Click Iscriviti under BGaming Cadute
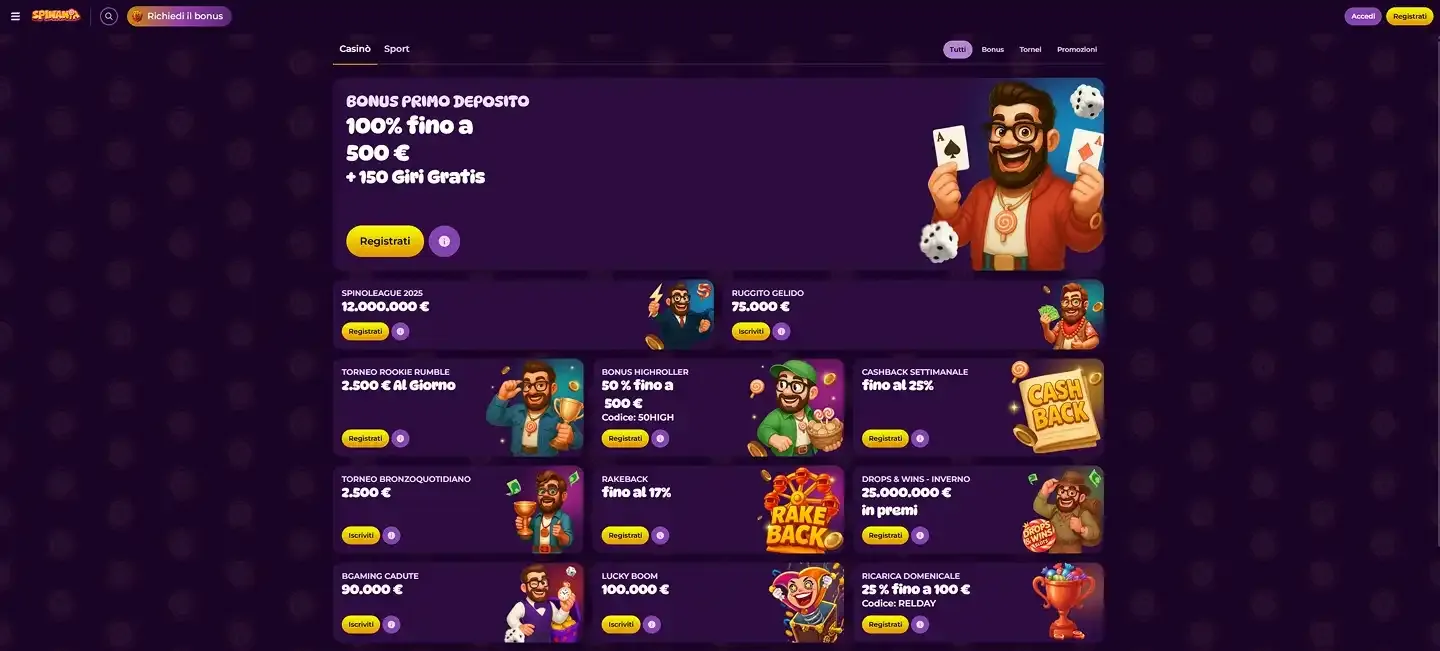Screen dimensions: 1440x651 click(x=361, y=624)
